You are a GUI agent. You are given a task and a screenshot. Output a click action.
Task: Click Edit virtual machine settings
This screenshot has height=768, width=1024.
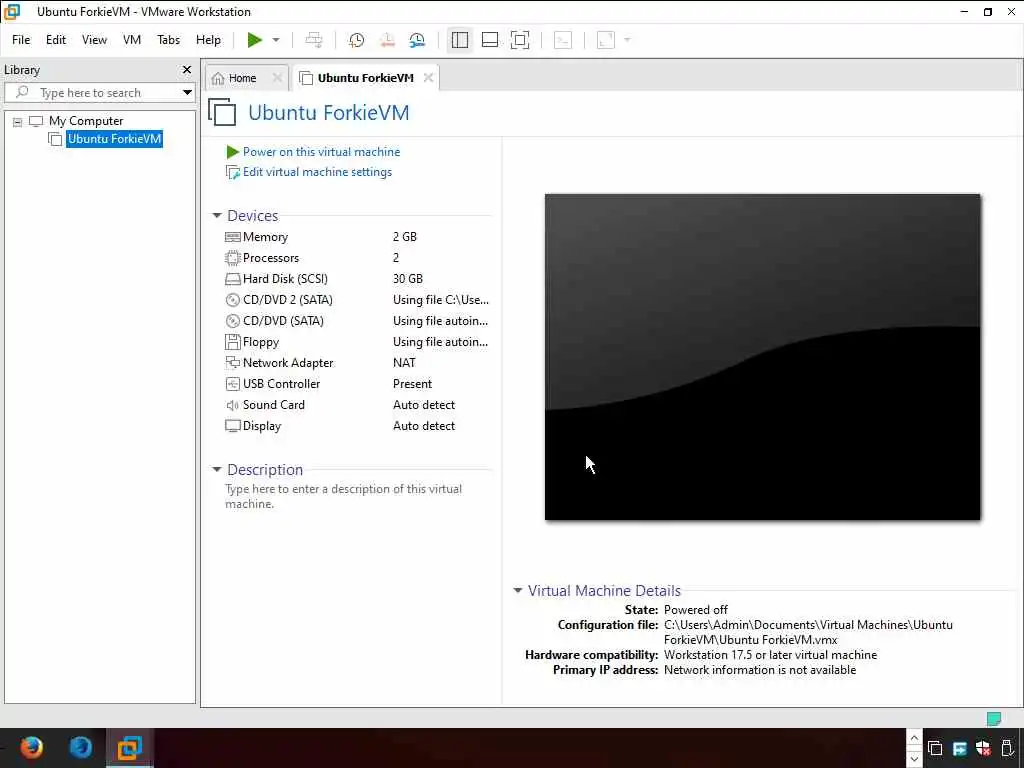(x=317, y=172)
